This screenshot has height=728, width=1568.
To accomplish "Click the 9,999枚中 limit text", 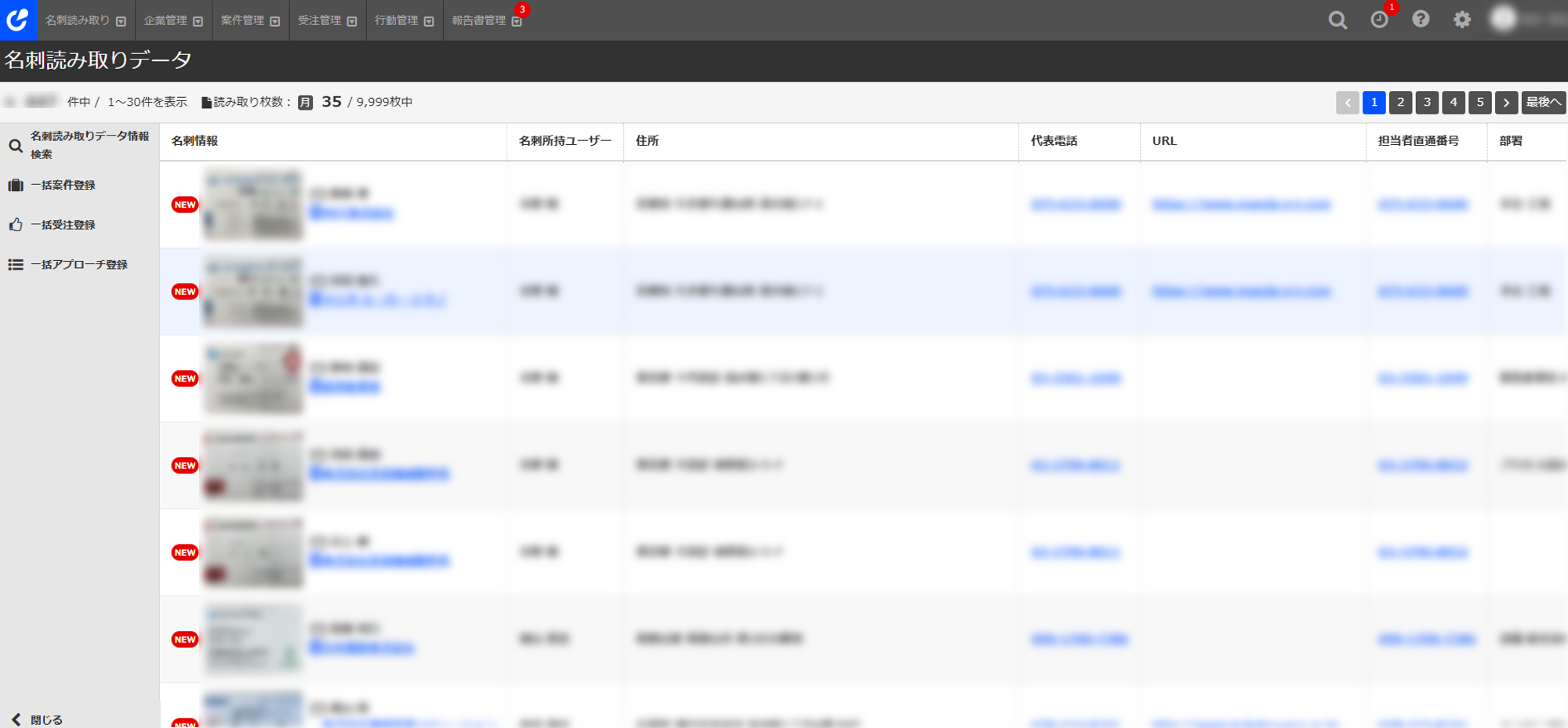I will (x=384, y=103).
